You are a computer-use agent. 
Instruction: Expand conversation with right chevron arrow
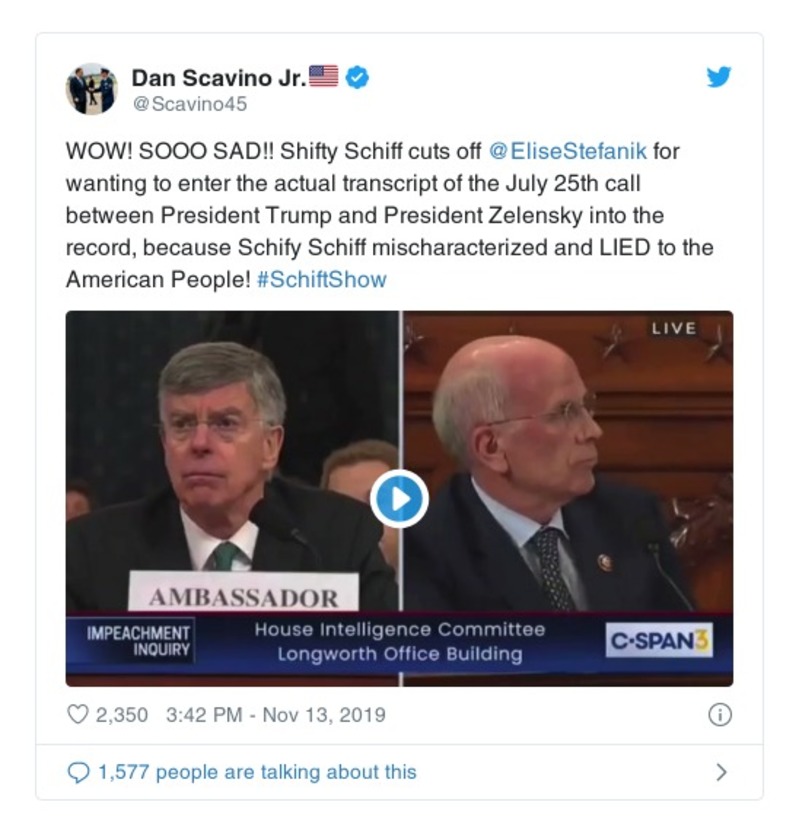(x=721, y=772)
